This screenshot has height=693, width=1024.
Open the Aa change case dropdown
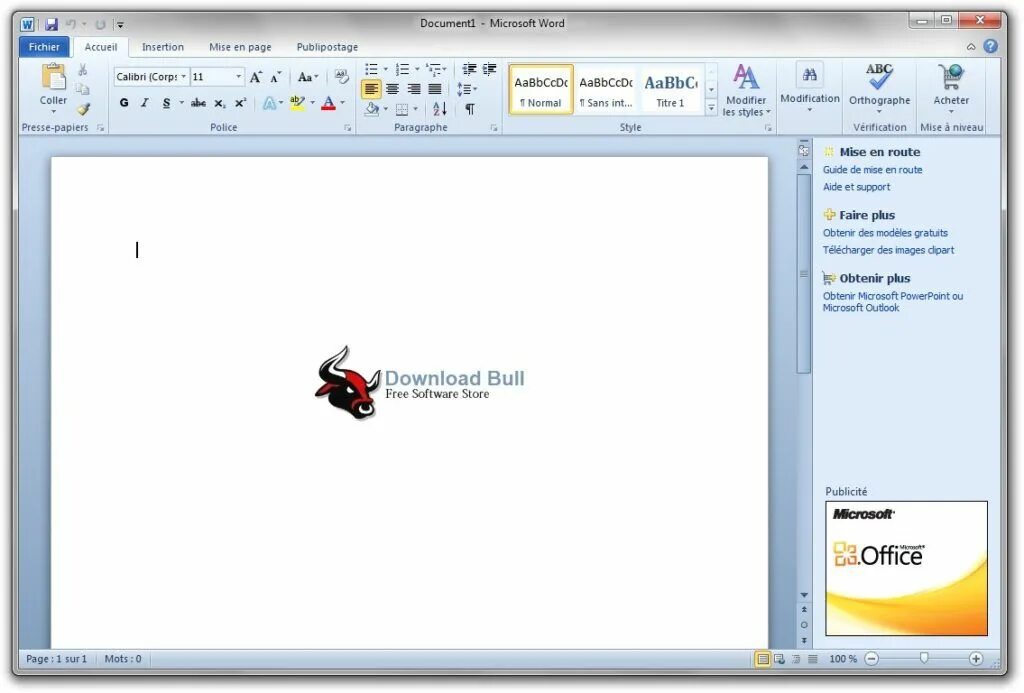click(x=308, y=77)
